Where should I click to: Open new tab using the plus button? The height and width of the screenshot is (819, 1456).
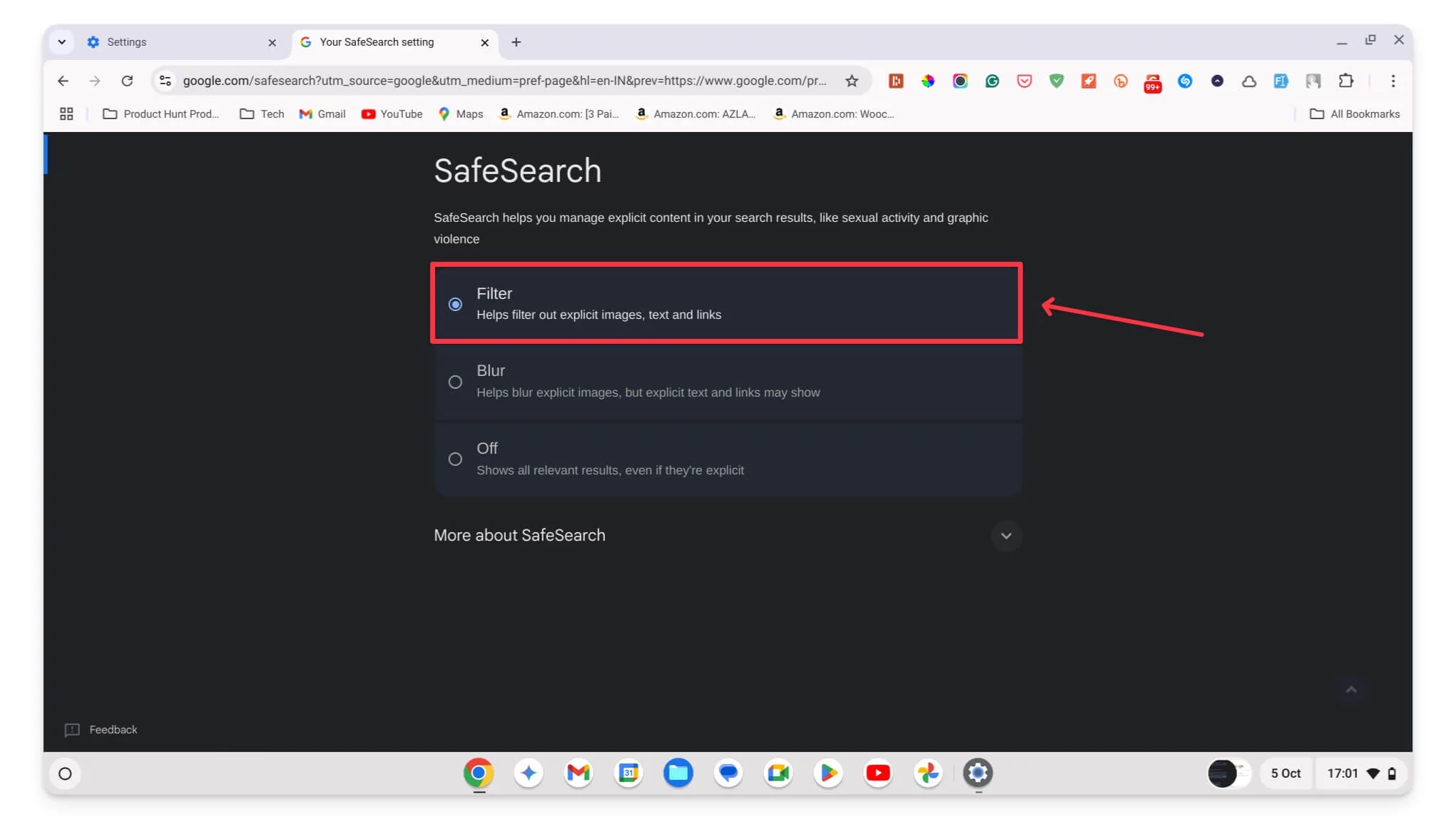click(x=516, y=41)
